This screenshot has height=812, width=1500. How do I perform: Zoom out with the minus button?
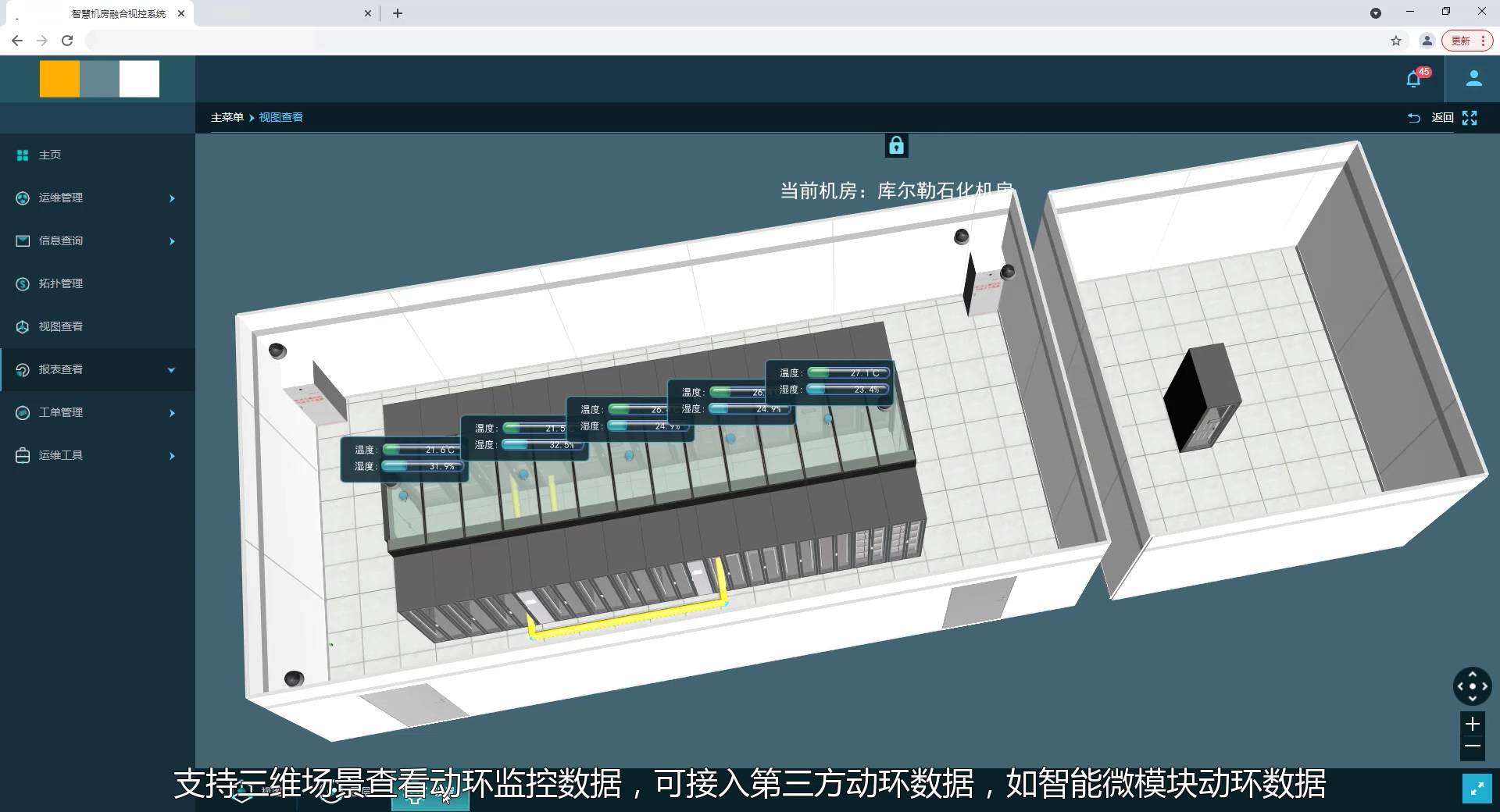[1473, 747]
